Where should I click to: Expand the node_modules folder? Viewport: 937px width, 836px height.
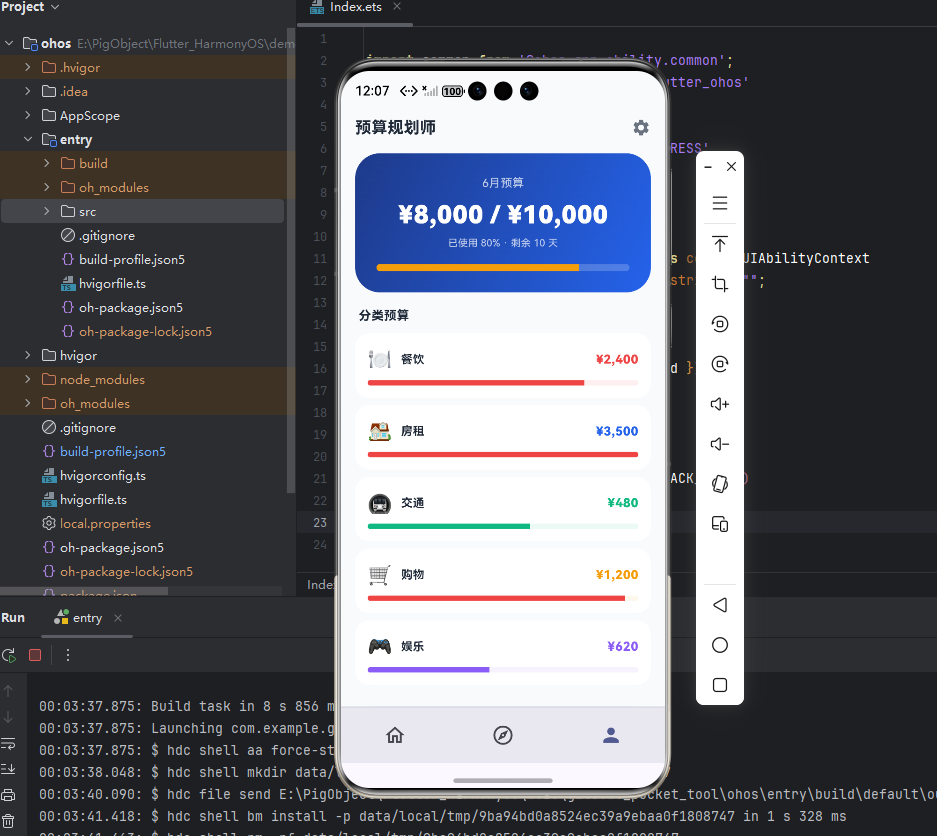point(27,379)
